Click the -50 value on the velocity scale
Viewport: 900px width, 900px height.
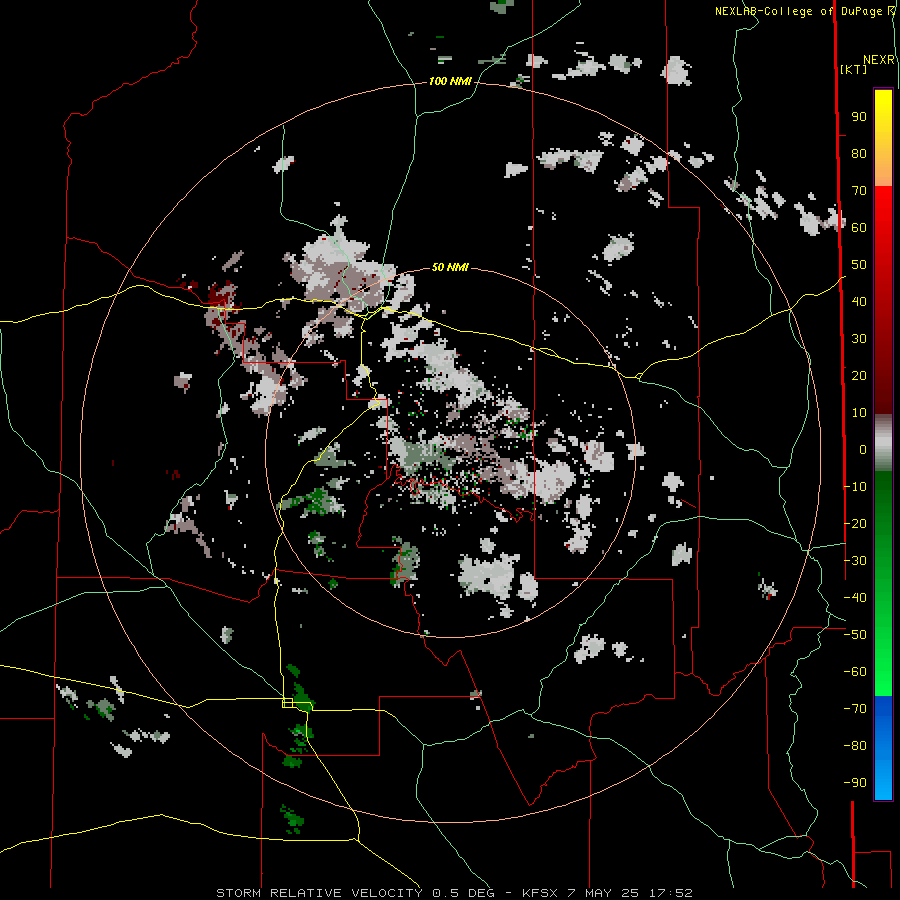855,635
